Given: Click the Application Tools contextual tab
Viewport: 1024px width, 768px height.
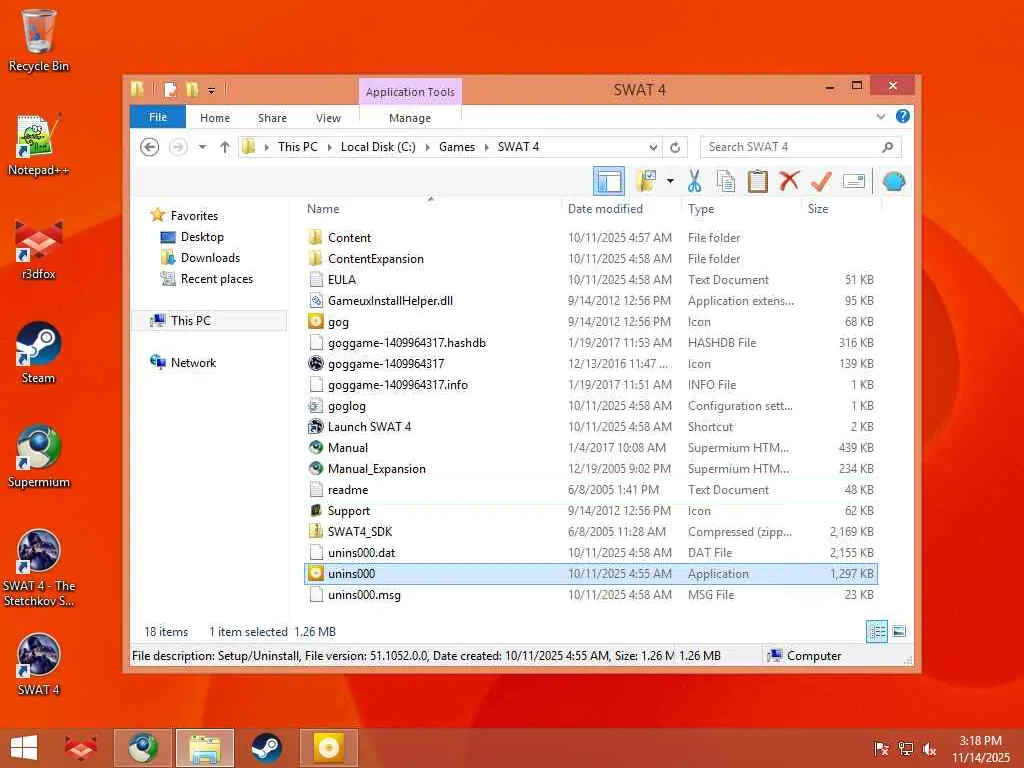Looking at the screenshot, I should click(x=410, y=92).
